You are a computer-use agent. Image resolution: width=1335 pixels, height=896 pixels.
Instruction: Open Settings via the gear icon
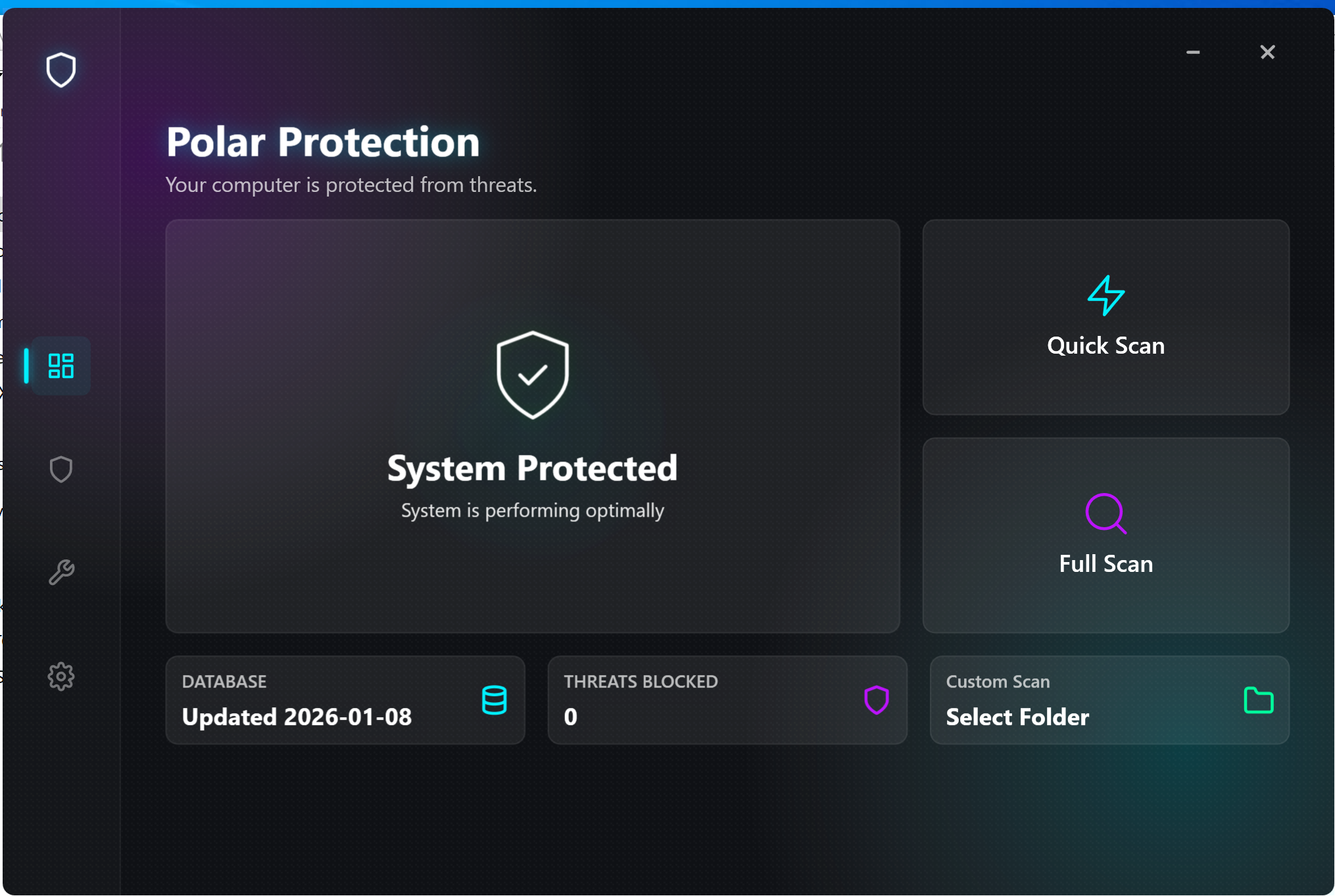61,676
